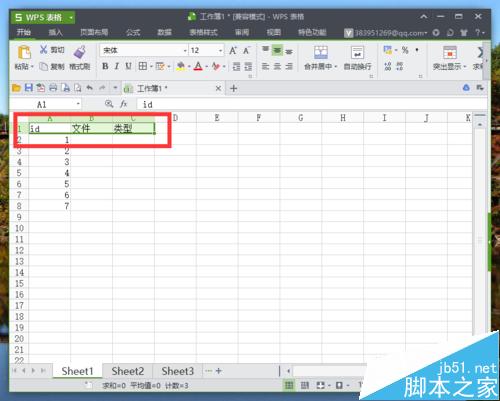Open the 开始 (Home) ribbon tab

point(24,32)
